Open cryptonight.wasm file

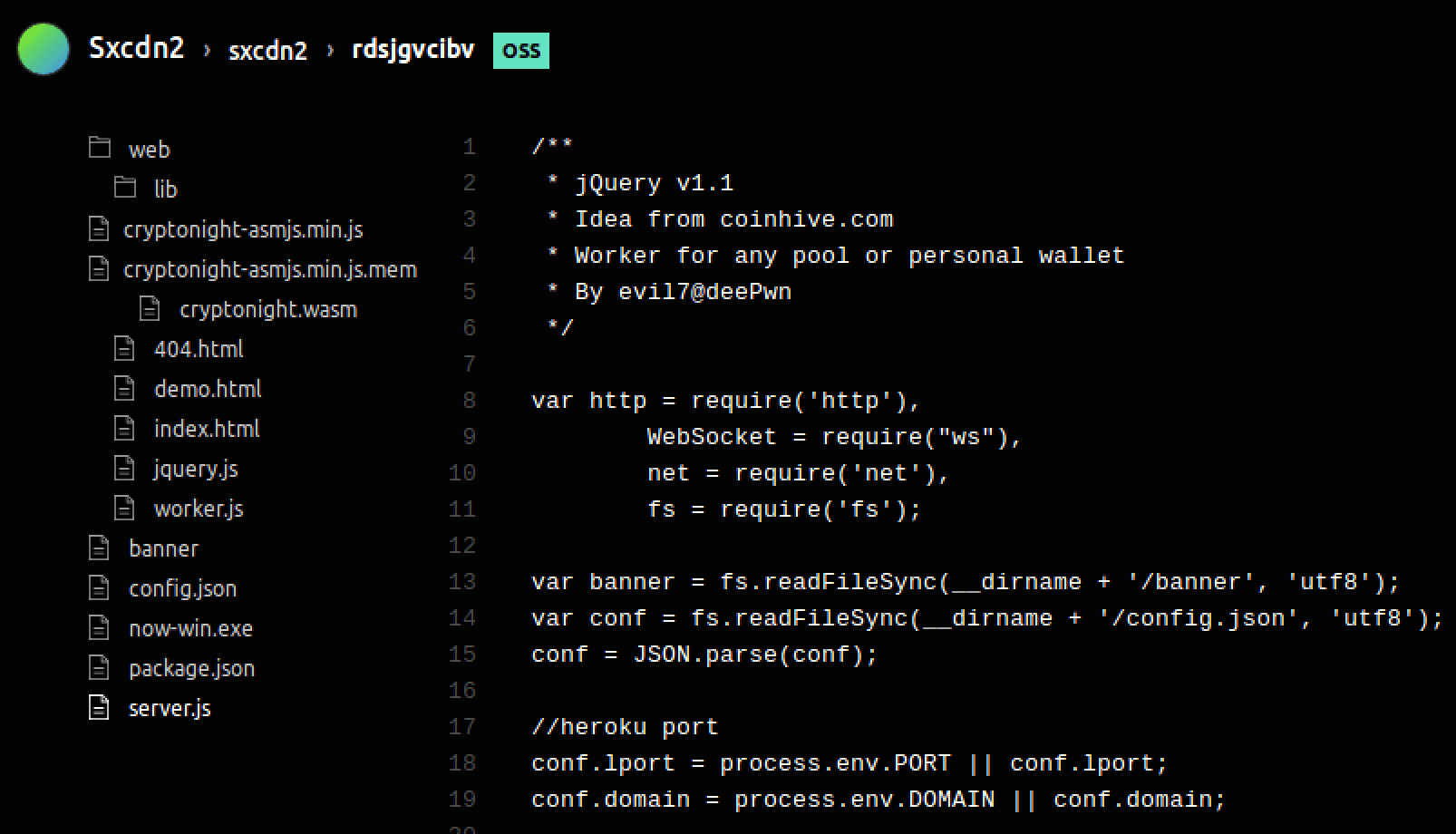click(x=268, y=309)
